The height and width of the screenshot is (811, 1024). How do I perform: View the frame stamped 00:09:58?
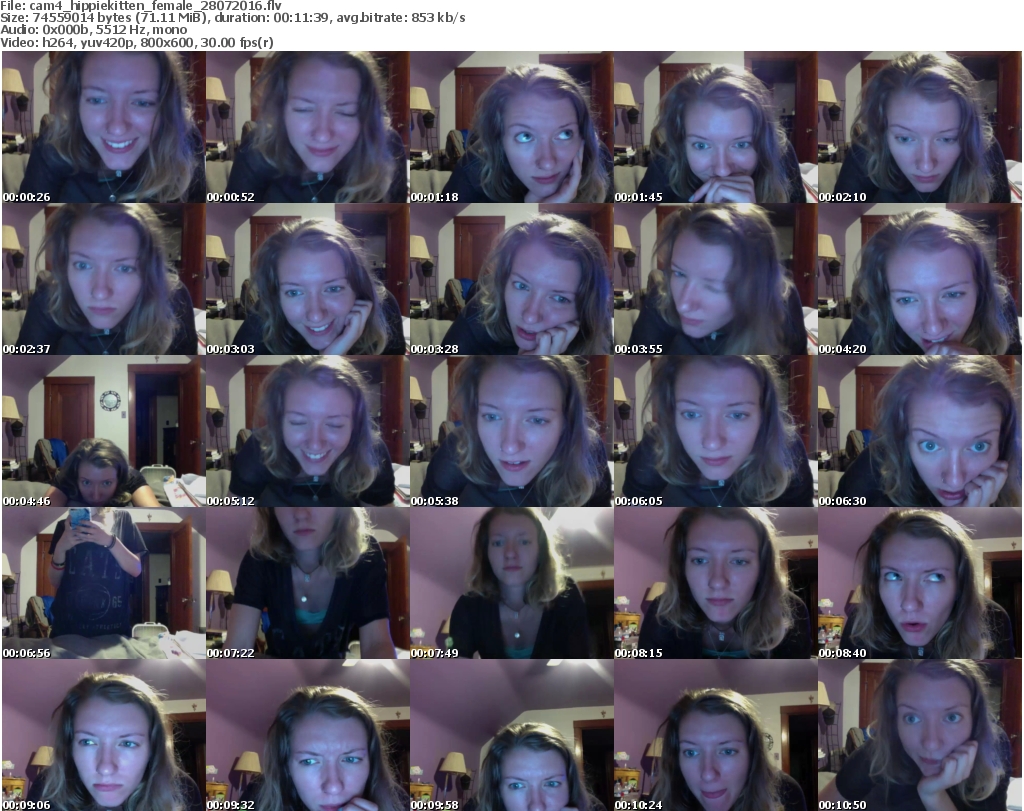pyautogui.click(x=511, y=735)
